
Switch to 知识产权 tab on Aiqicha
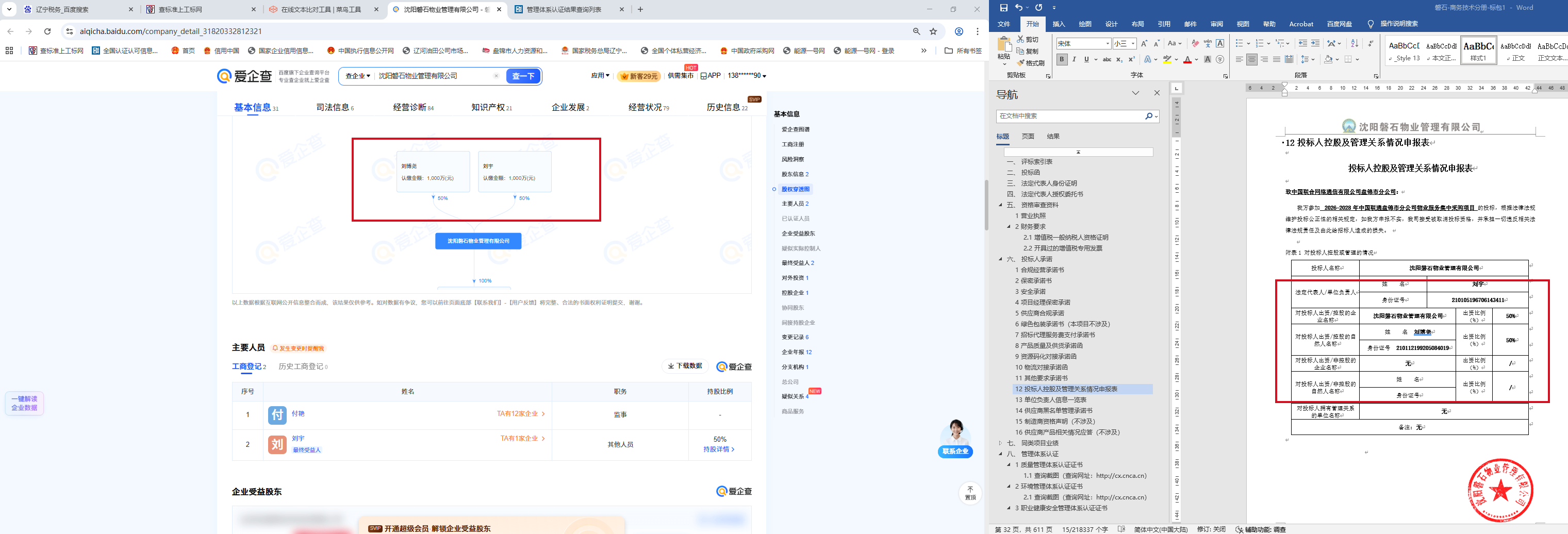491,108
